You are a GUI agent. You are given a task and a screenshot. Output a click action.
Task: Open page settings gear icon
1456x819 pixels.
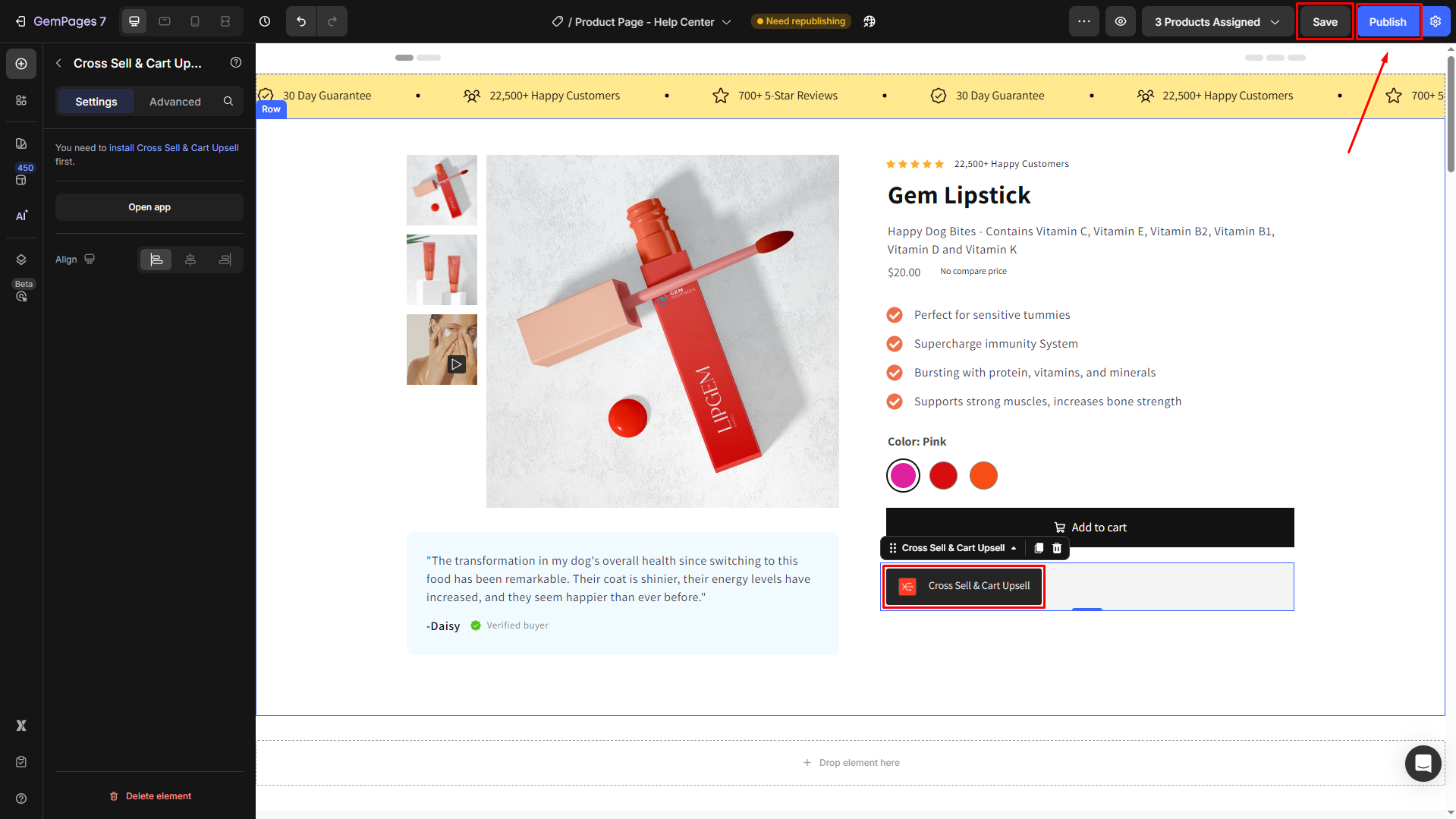(x=1435, y=21)
